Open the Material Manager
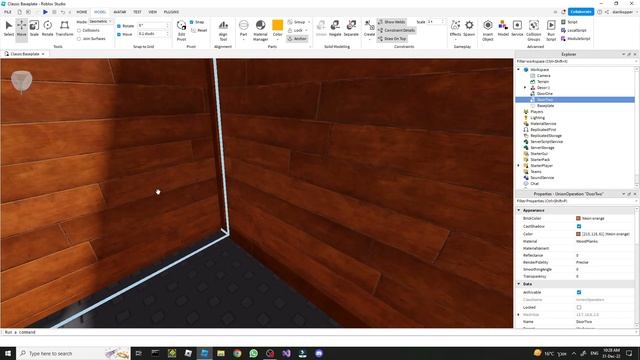Viewport: 640px width, 360px height. 260,30
